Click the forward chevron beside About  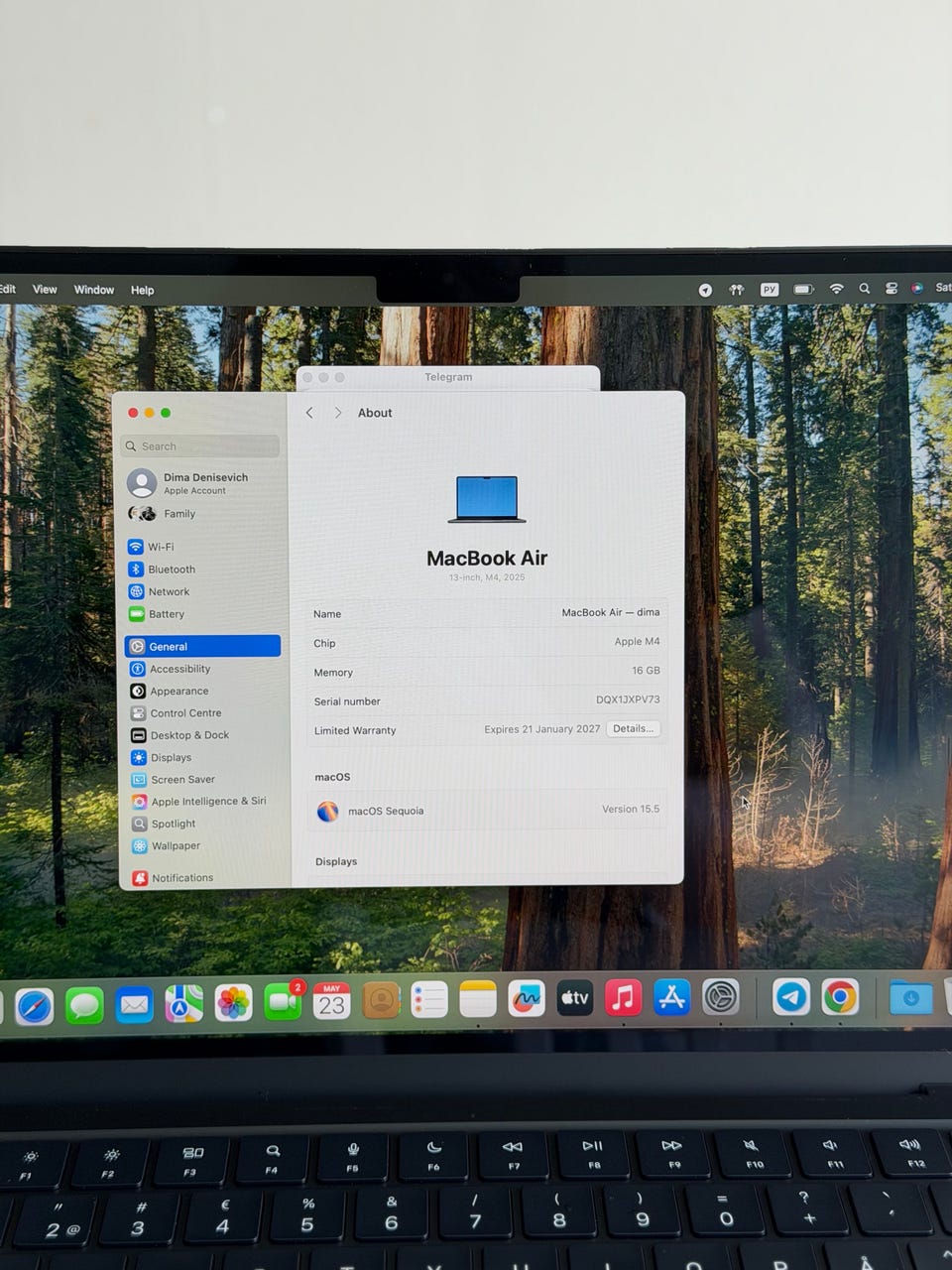point(338,413)
